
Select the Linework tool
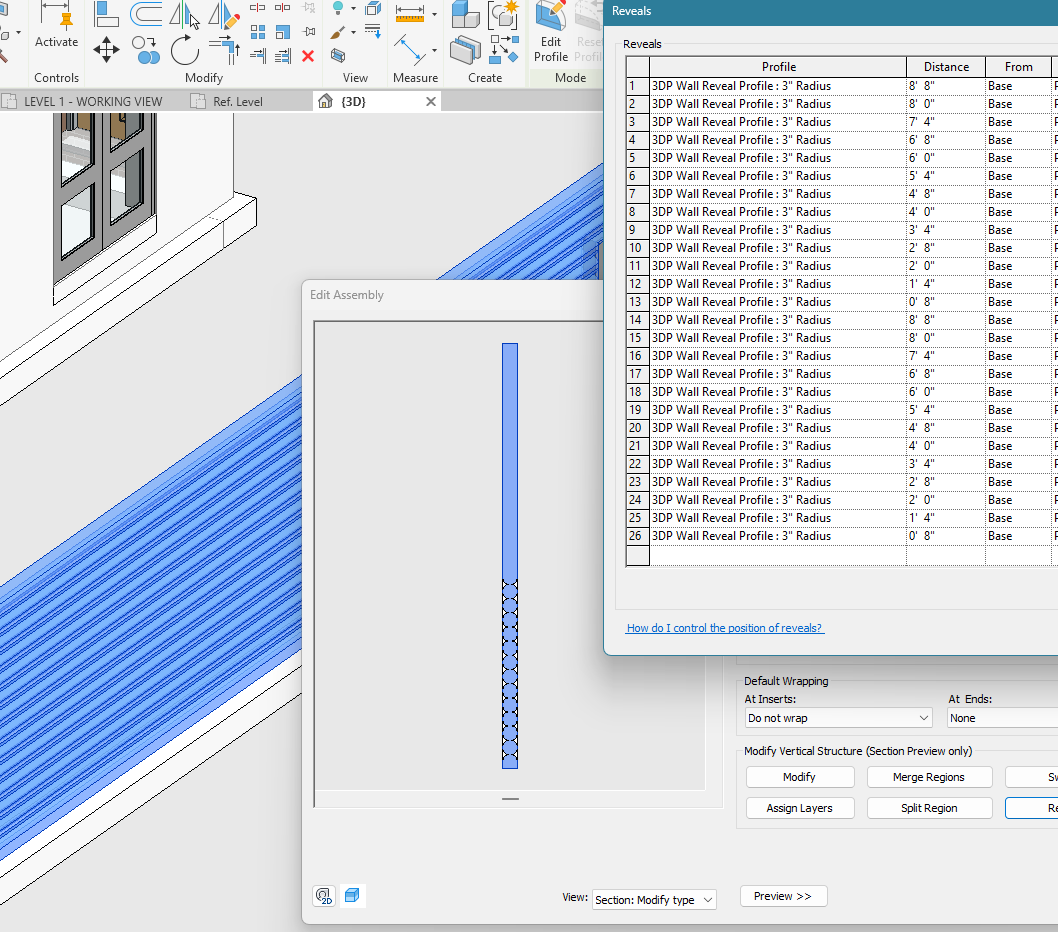tap(372, 32)
